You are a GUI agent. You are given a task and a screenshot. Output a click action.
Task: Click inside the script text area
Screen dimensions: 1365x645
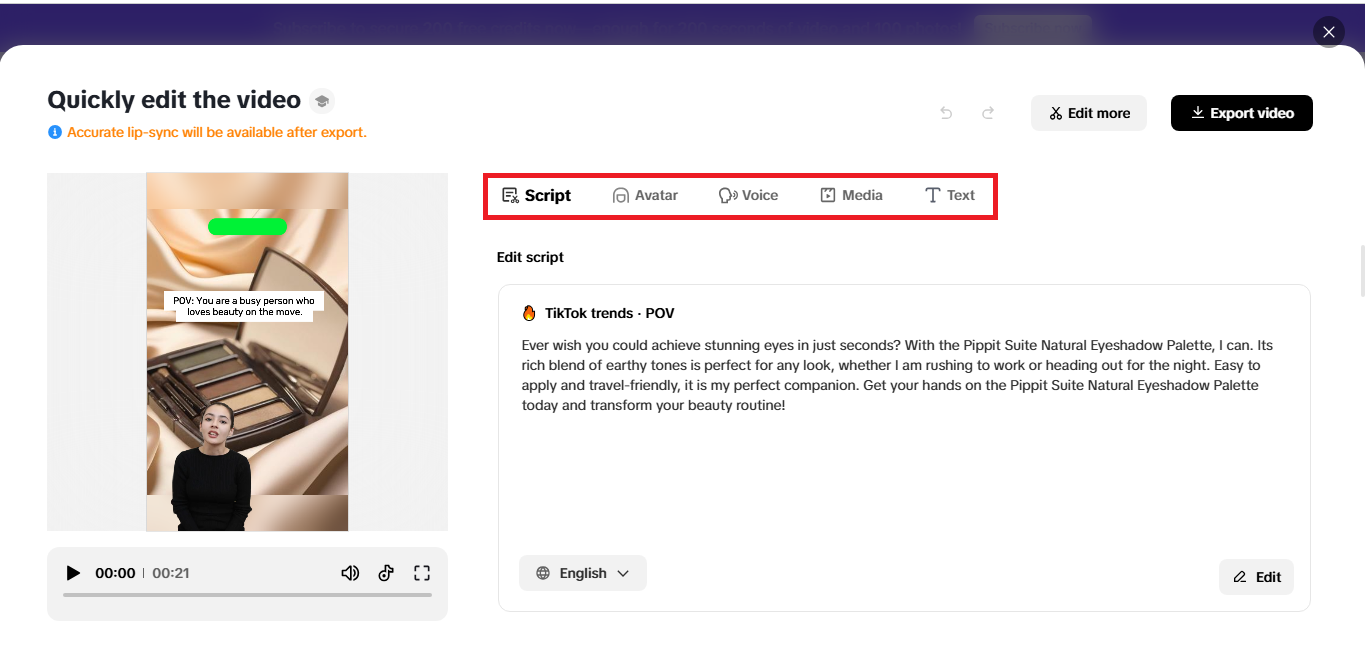pos(904,447)
